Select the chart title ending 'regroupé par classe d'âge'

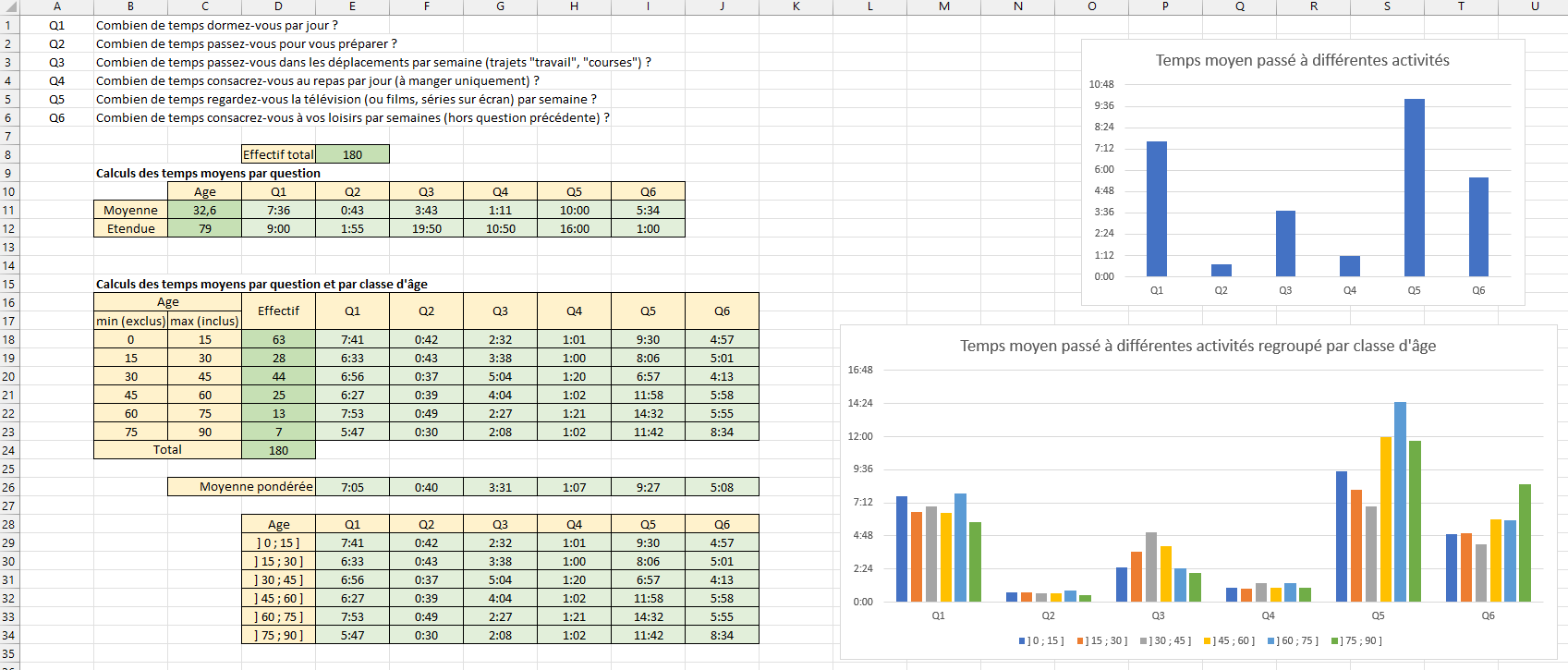(1197, 346)
